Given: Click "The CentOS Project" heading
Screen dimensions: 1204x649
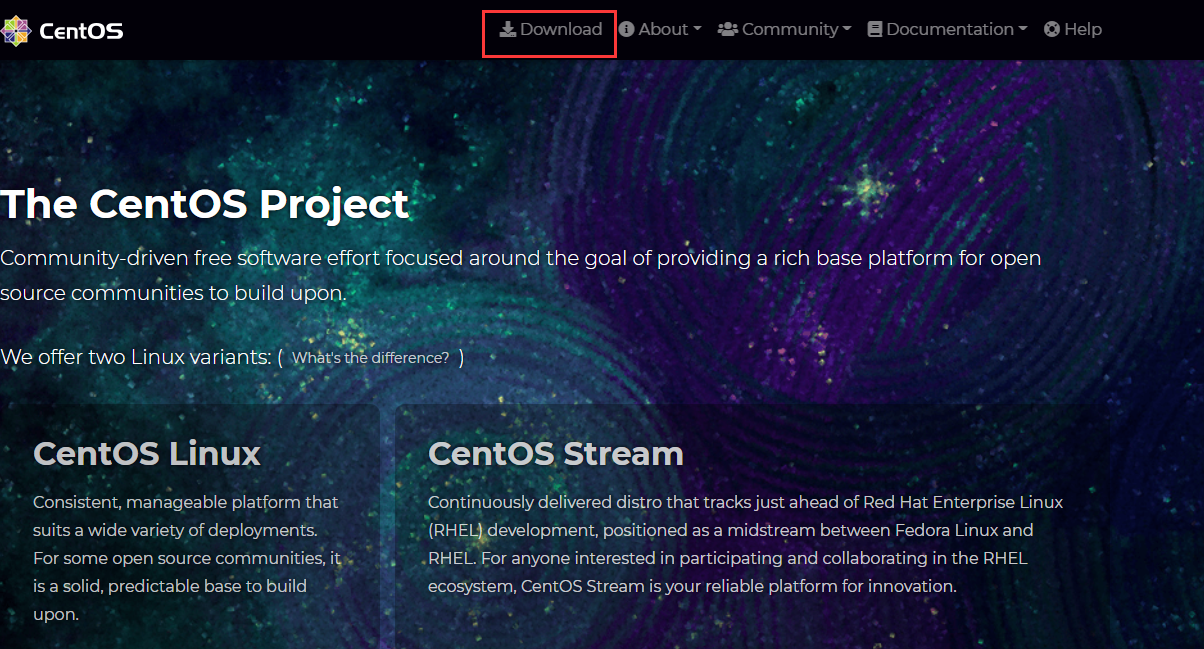Looking at the screenshot, I should click(x=205, y=204).
